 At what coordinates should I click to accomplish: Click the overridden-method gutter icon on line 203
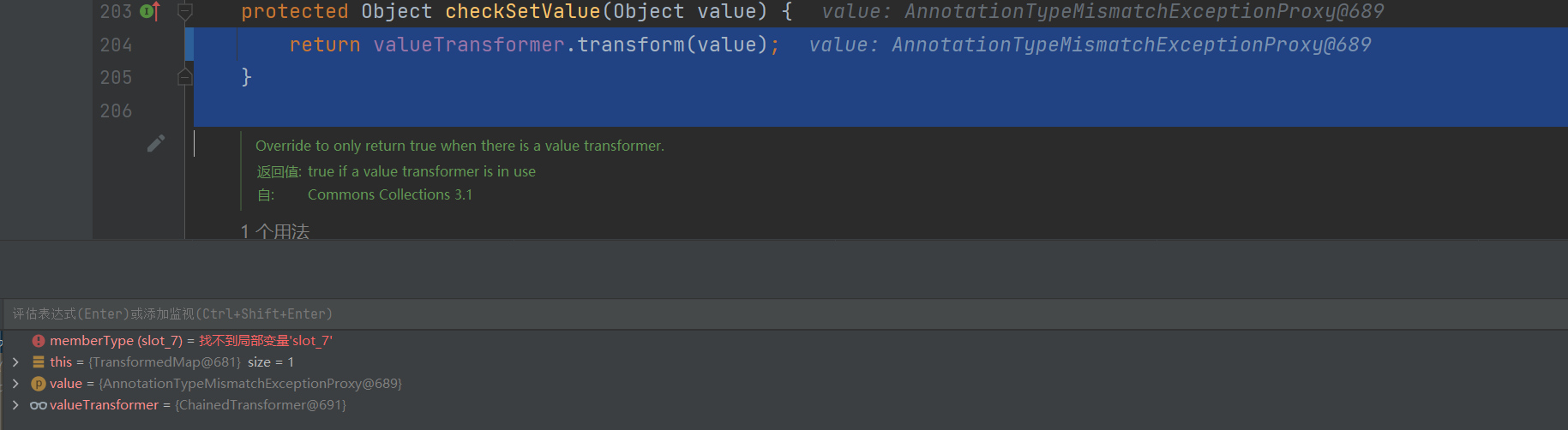click(149, 11)
